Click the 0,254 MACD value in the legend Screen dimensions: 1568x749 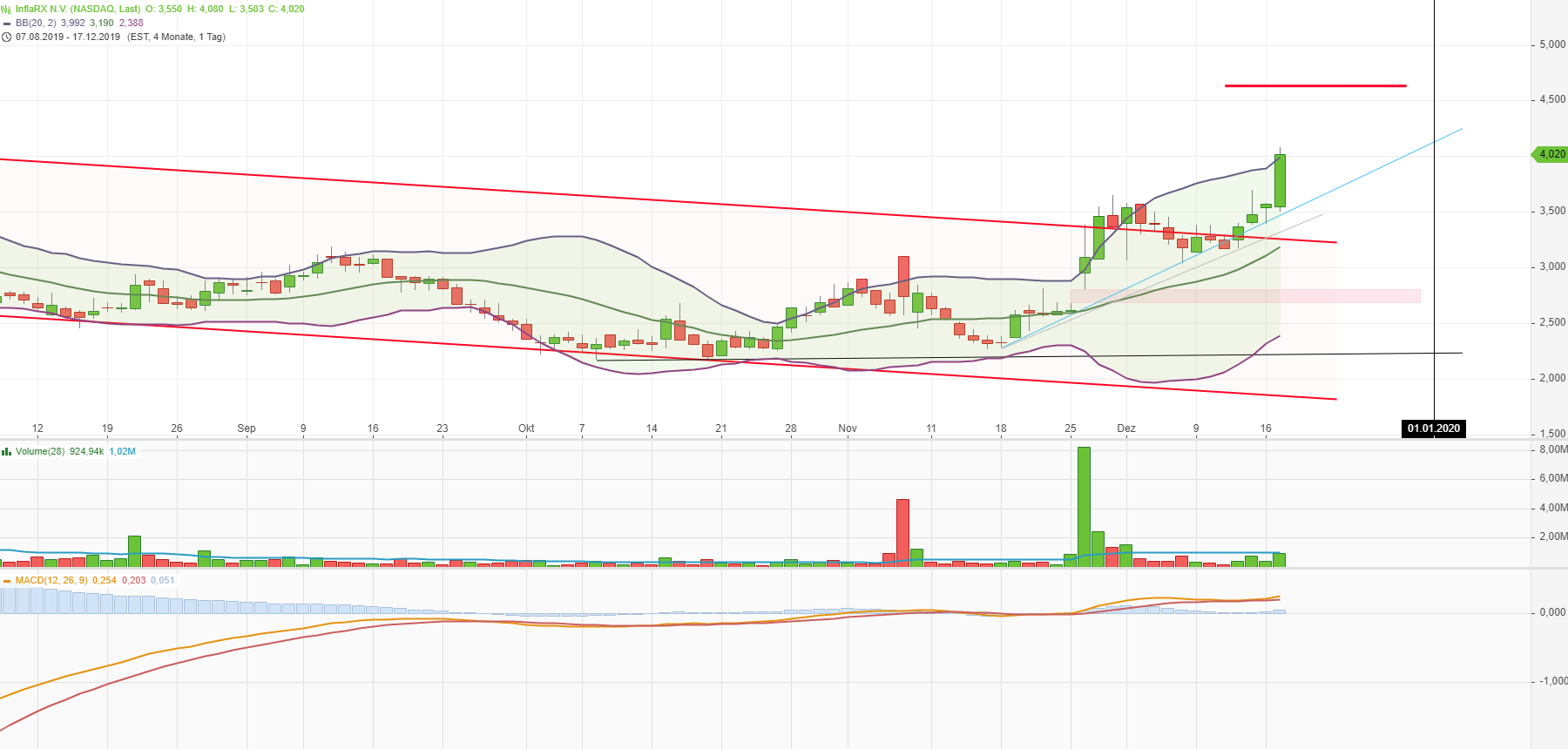105,580
